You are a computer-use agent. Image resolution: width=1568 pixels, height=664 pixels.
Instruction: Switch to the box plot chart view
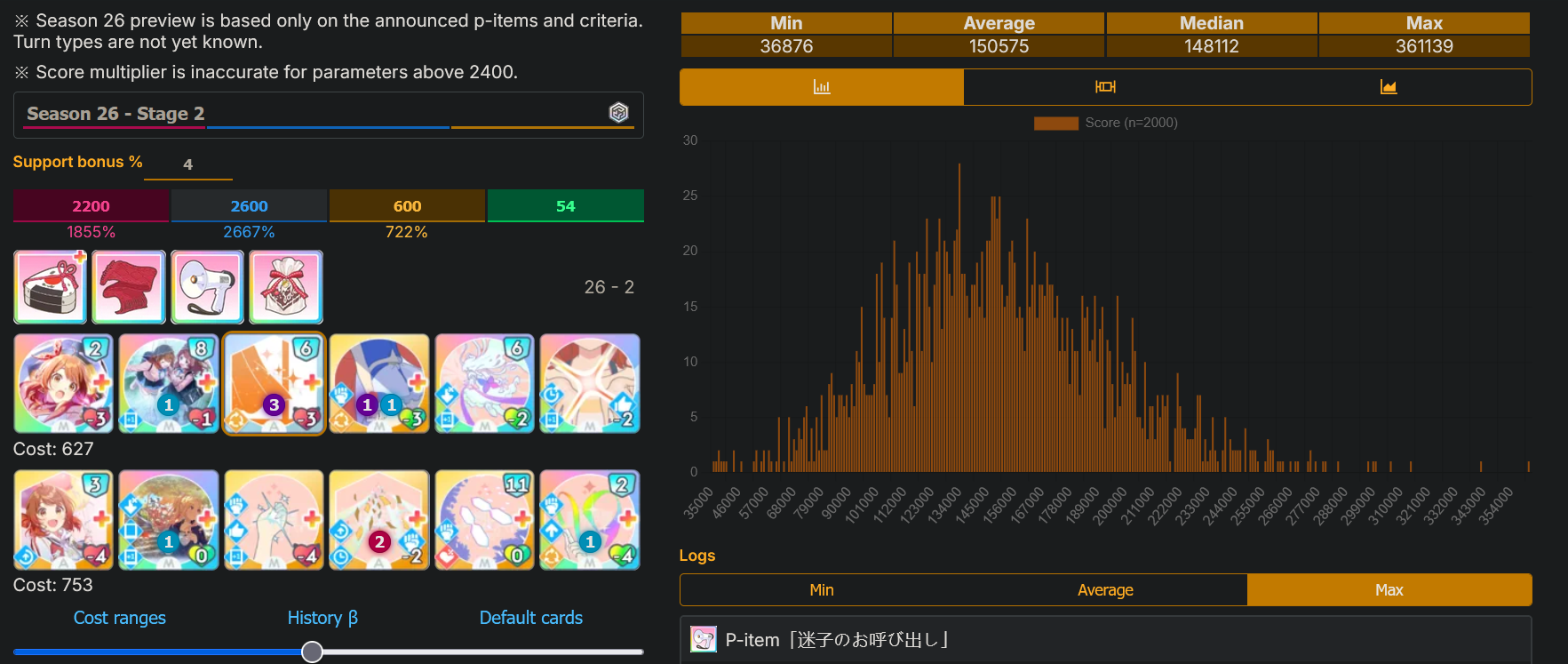(1105, 87)
